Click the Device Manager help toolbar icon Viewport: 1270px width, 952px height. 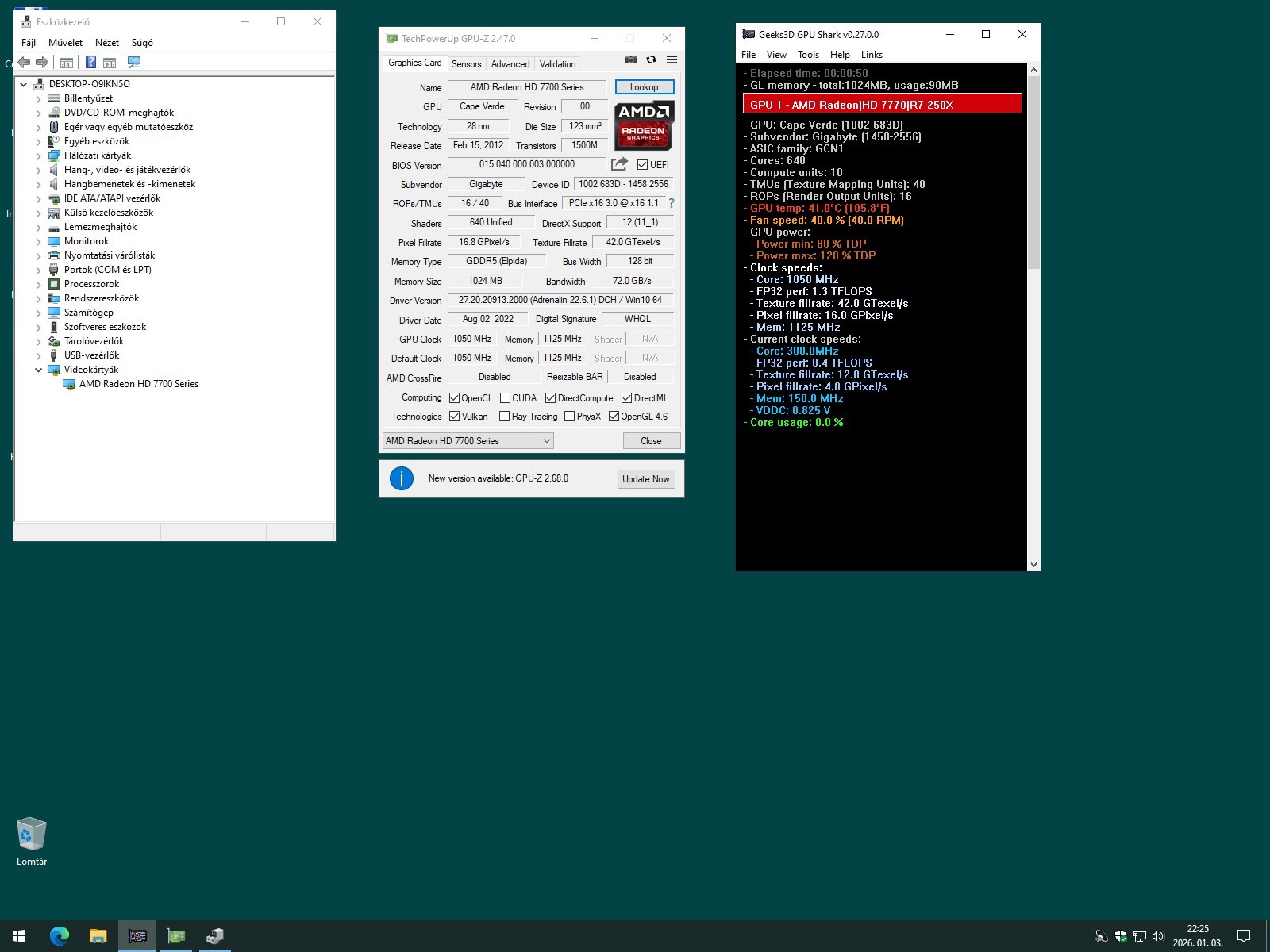click(91, 62)
